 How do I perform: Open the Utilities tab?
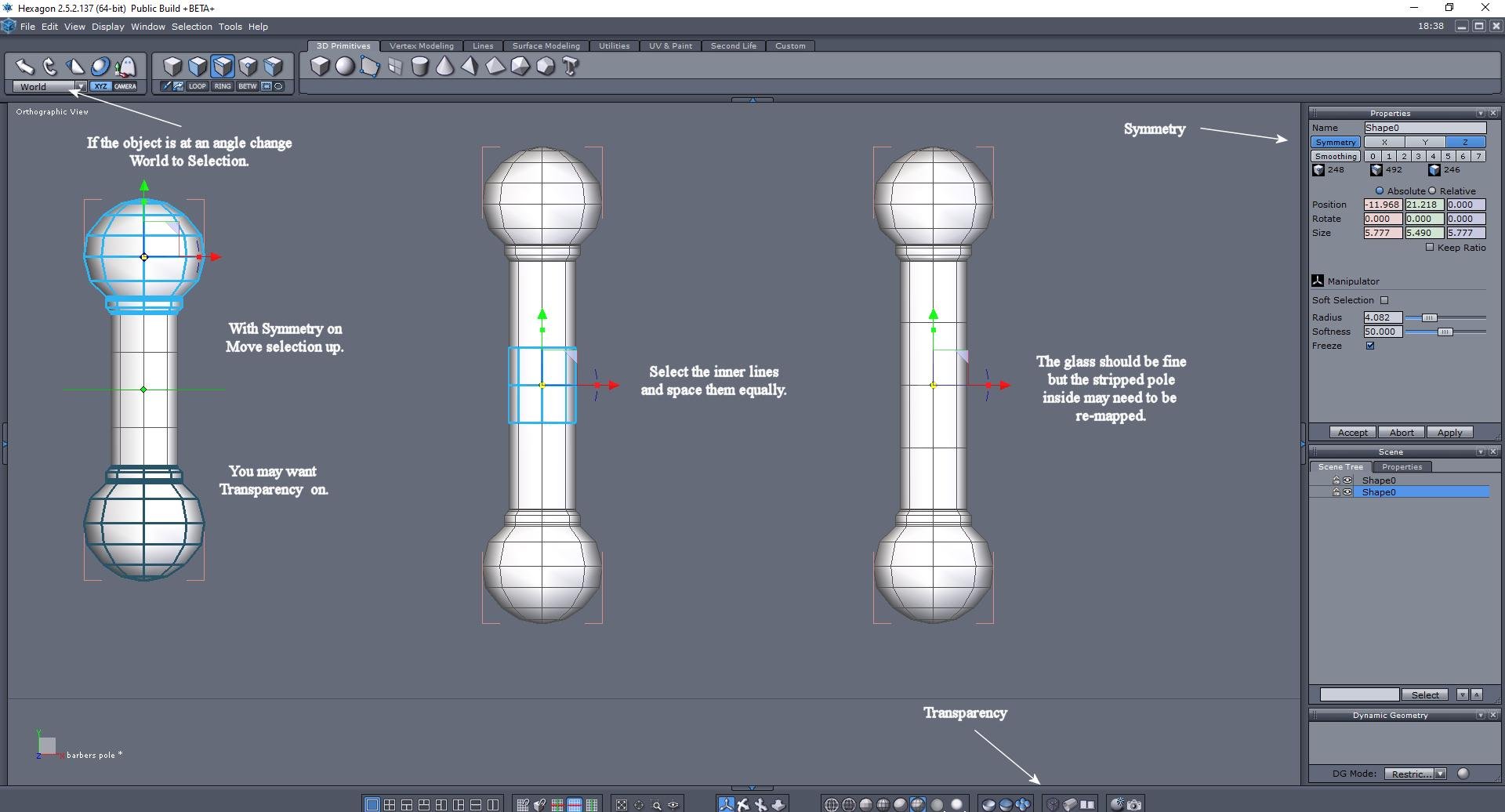[615, 45]
